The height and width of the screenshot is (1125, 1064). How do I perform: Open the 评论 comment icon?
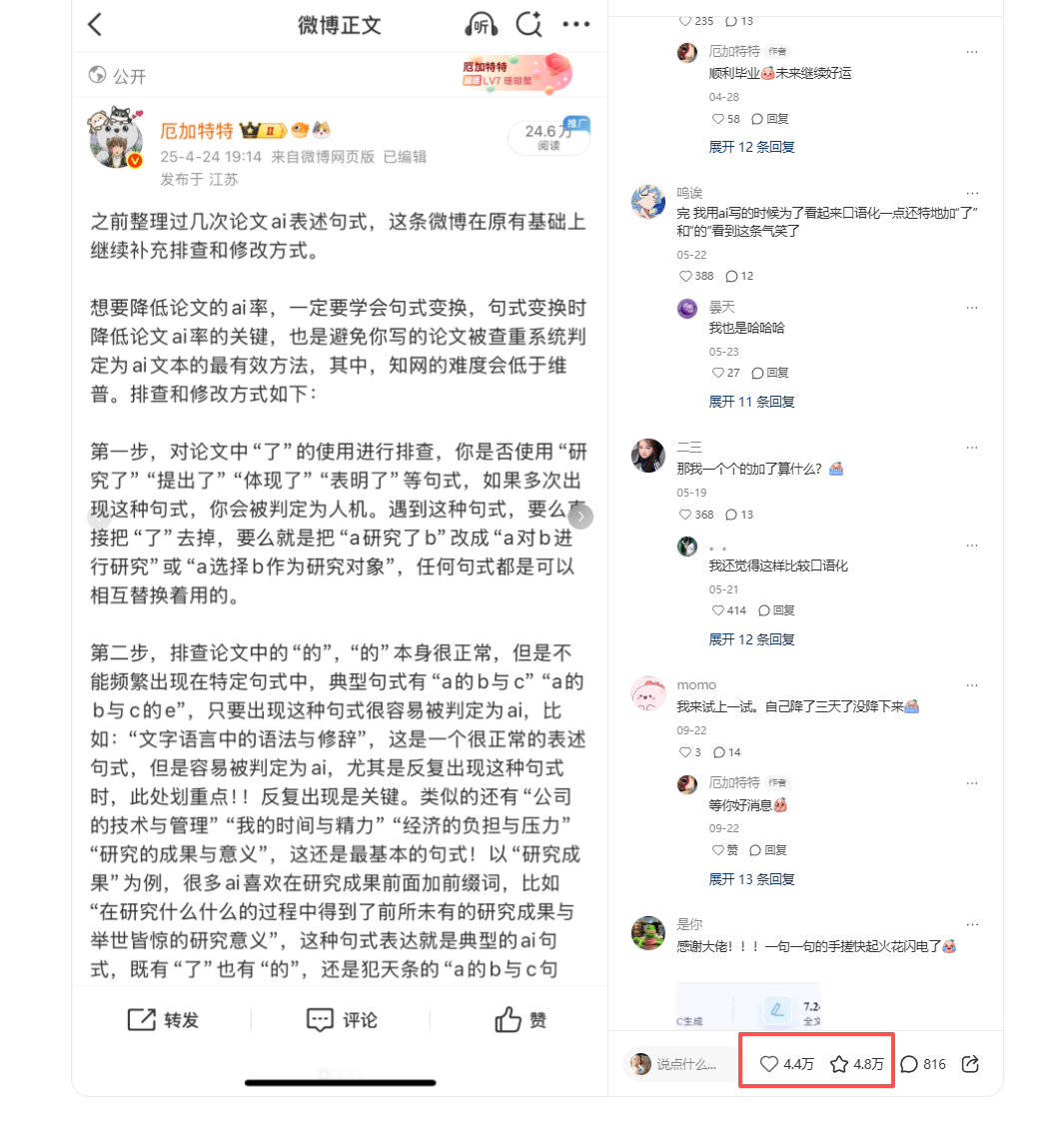point(320,1019)
